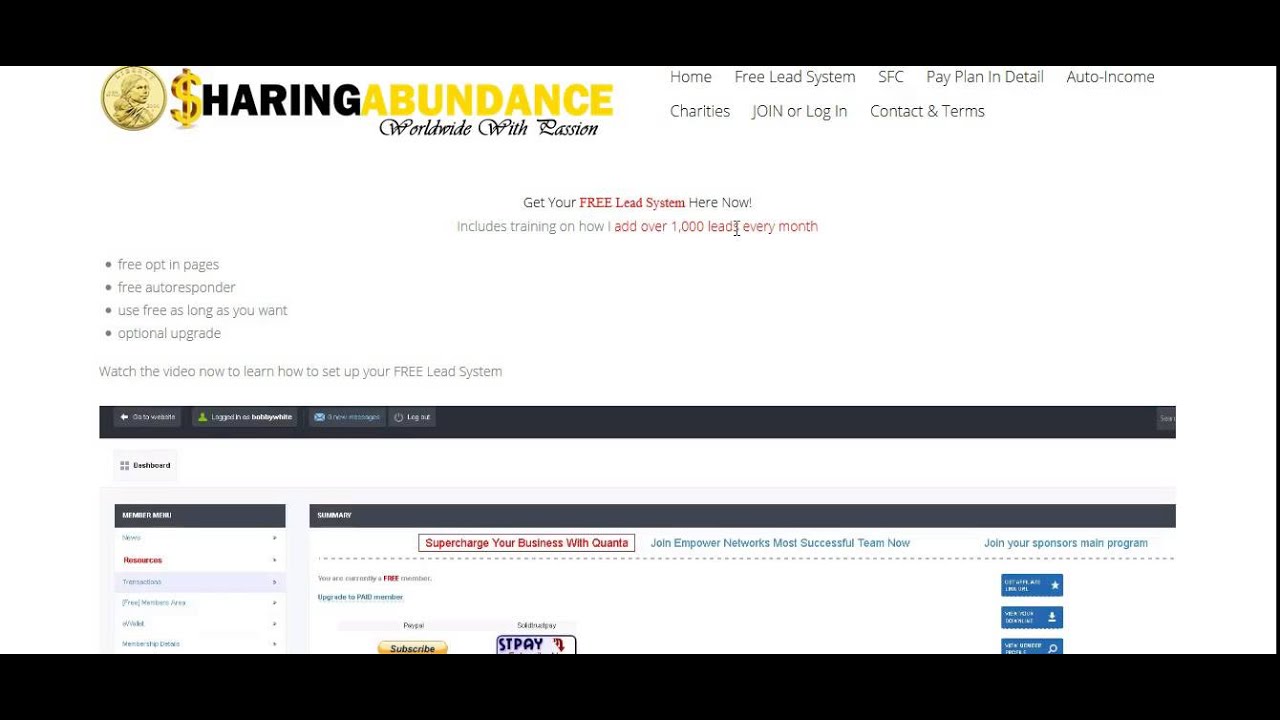Image resolution: width=1280 pixels, height=720 pixels.
Task: Expand the Resources menu row arrow
Action: tap(274, 560)
